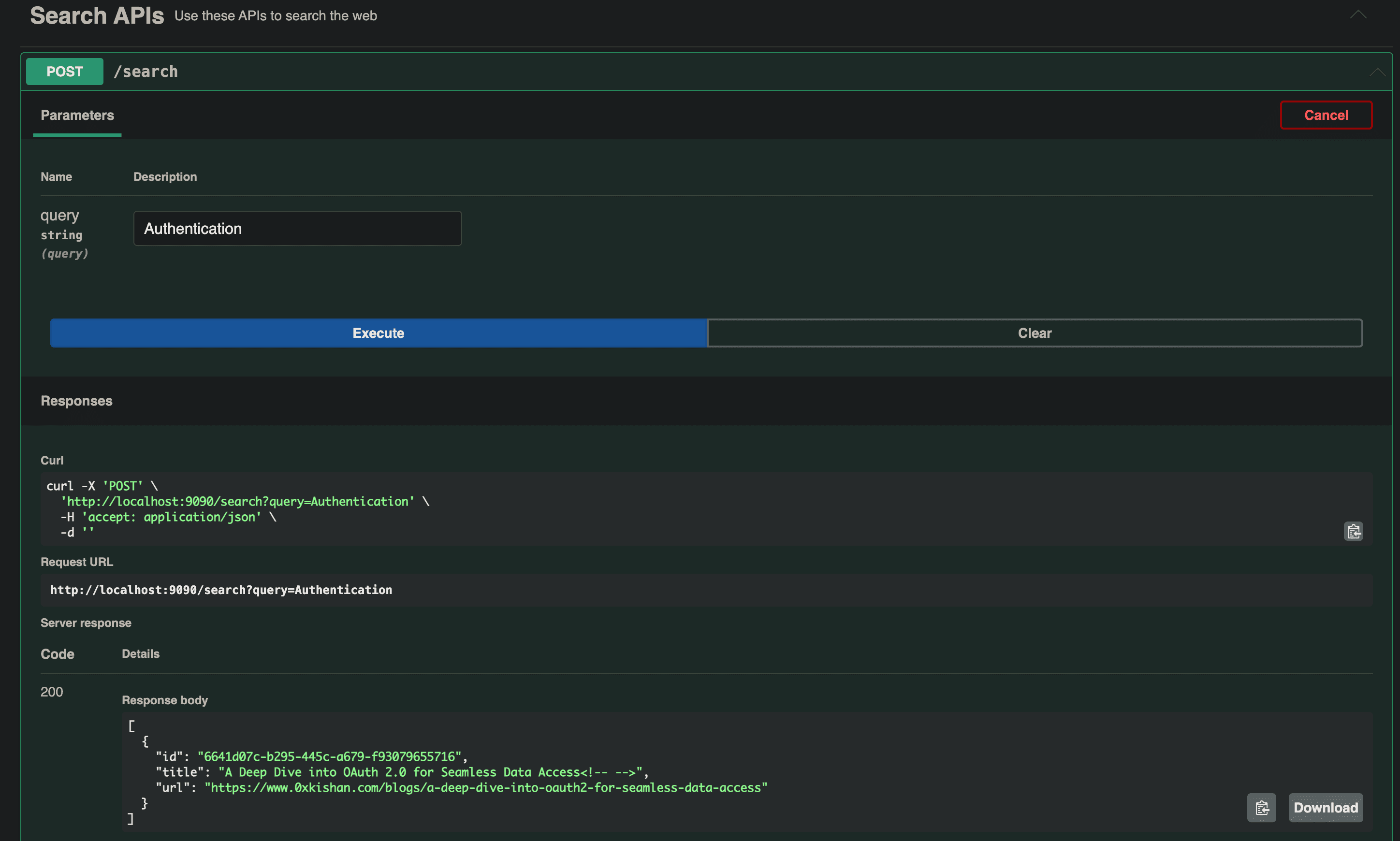The image size is (1400, 841).
Task: Click the 200 response code
Action: [52, 692]
